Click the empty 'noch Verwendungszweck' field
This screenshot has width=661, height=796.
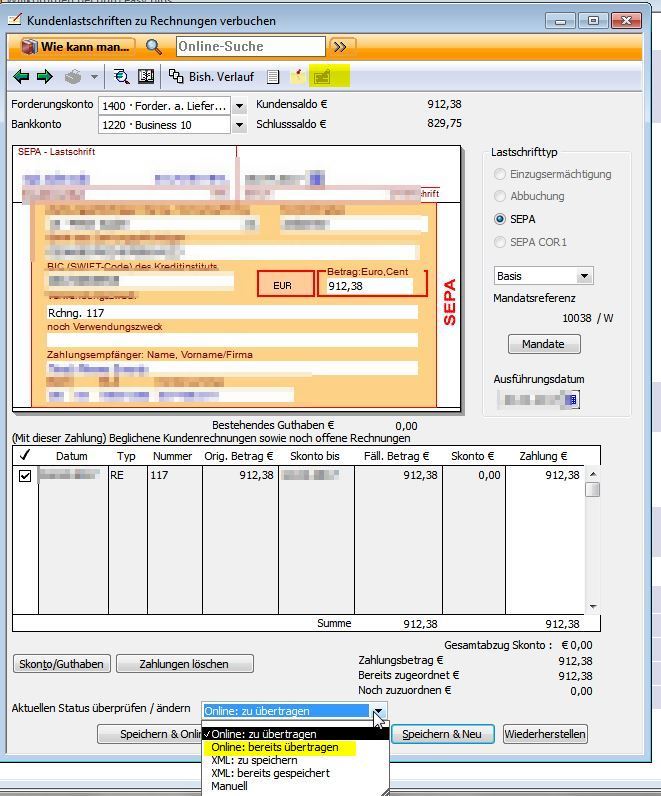(x=232, y=340)
